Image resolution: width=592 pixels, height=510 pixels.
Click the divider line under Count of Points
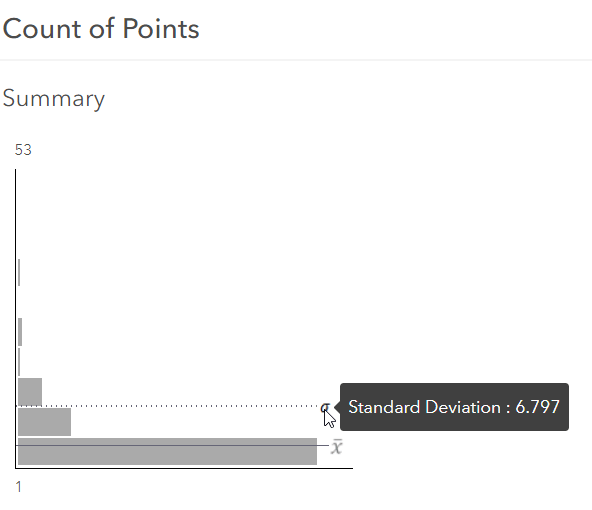[296, 60]
